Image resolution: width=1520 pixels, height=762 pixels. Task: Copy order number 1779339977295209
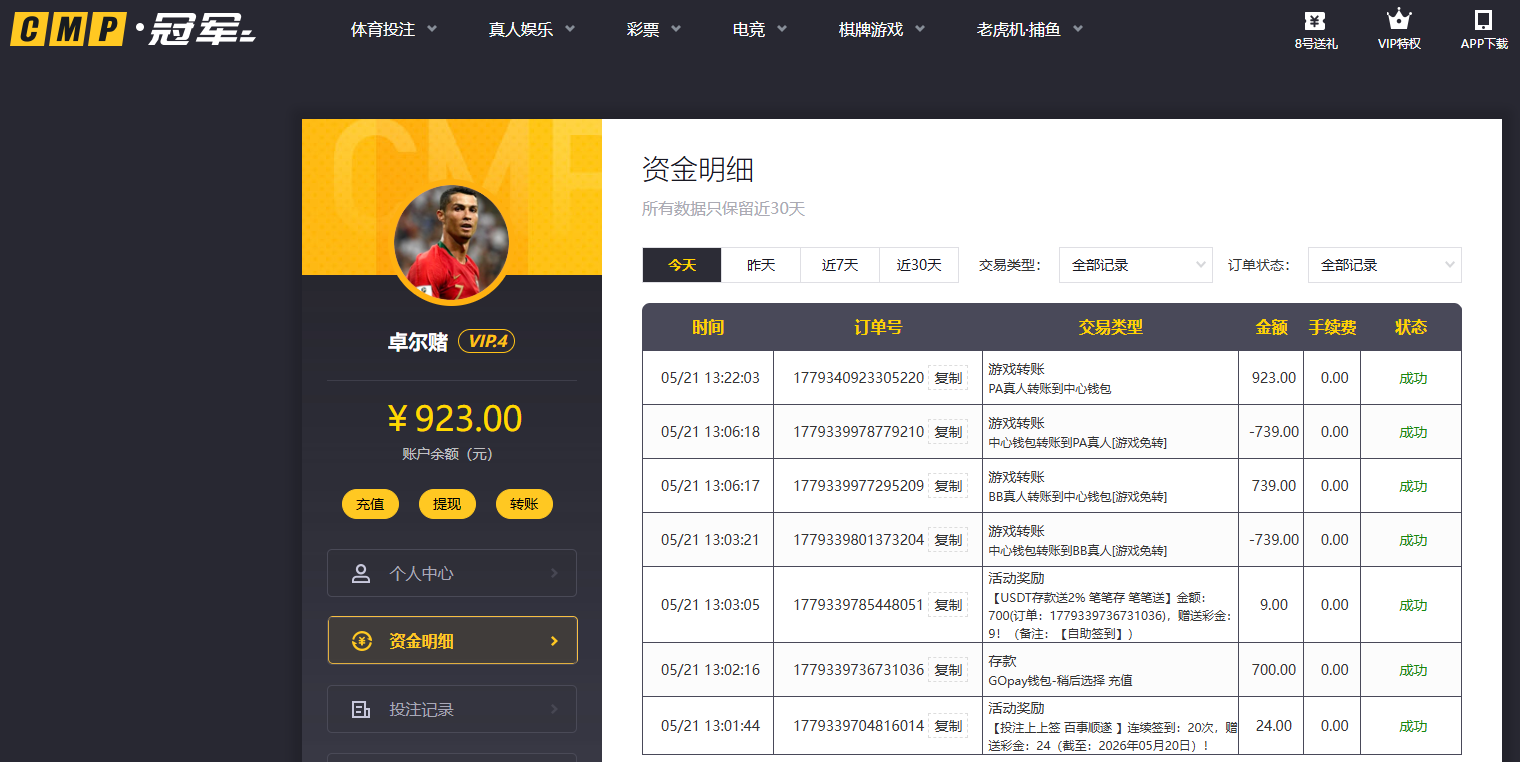pyautogui.click(x=948, y=486)
